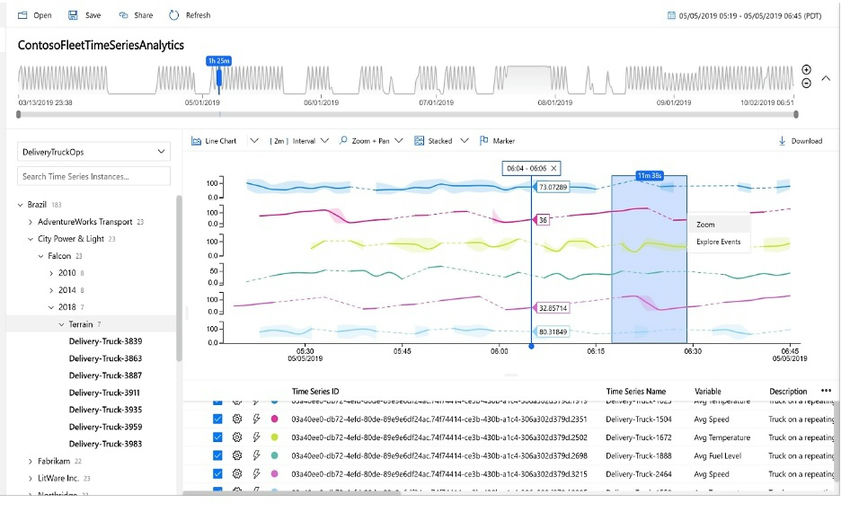Zoom out the availability timeline with minus icon

(x=806, y=83)
